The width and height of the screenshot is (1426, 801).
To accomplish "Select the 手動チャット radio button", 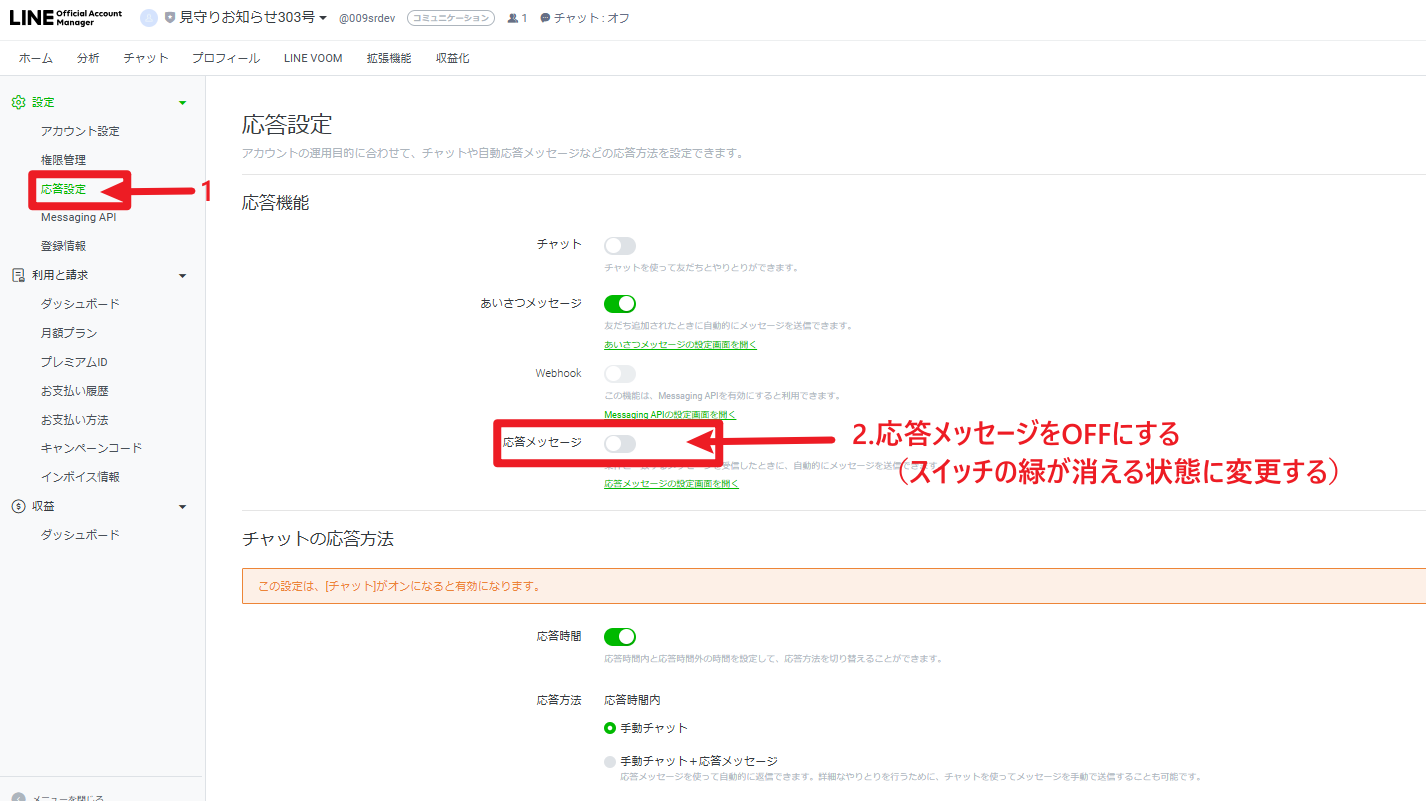I will [610, 728].
